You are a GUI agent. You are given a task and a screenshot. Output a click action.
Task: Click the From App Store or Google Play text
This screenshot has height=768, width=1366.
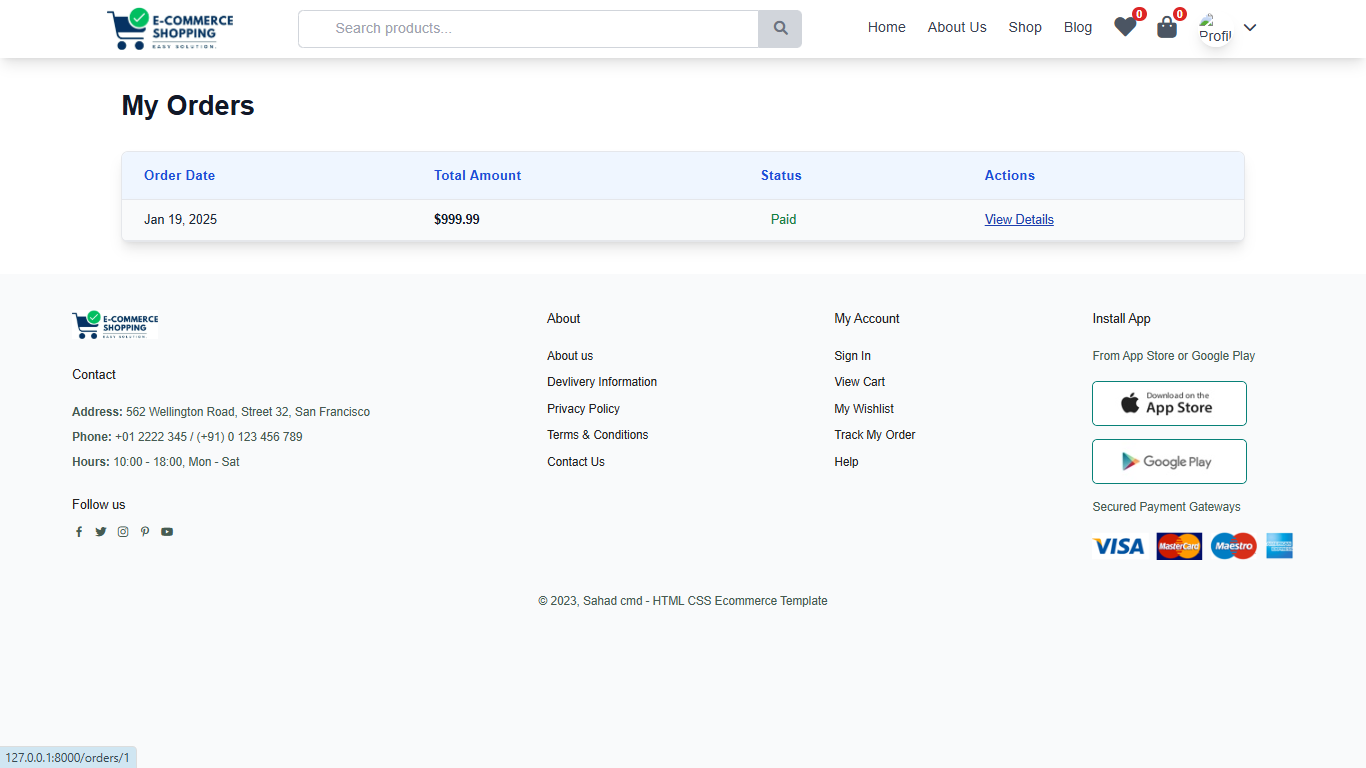pyautogui.click(x=1174, y=356)
